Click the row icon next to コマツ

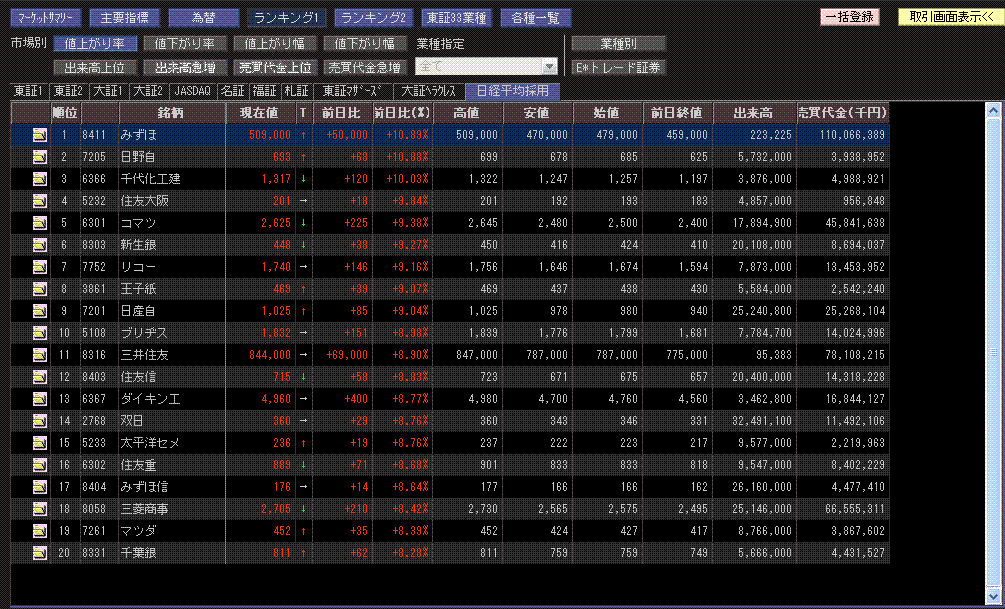40,222
